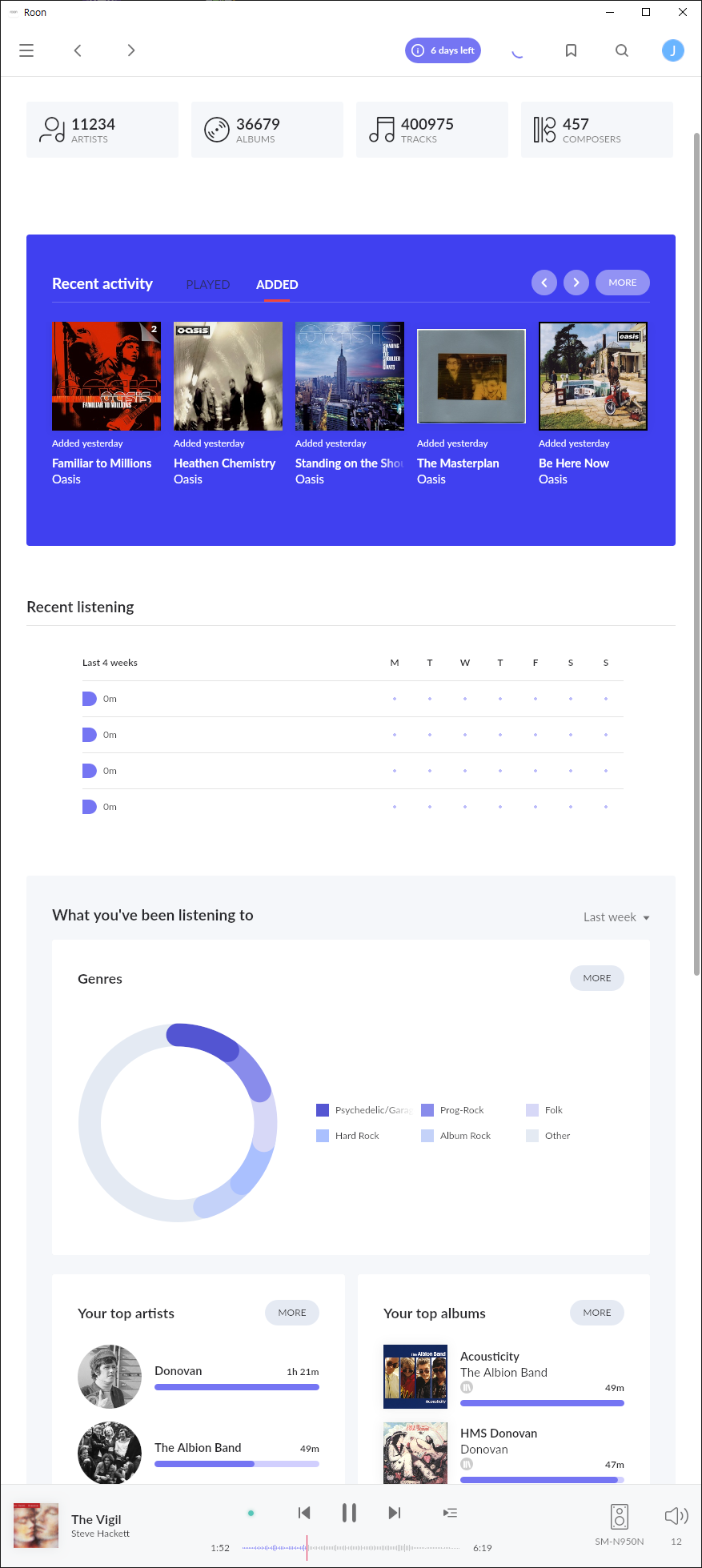Click the signal path quality dot
Image resolution: width=702 pixels, height=1568 pixels.
click(x=251, y=1513)
